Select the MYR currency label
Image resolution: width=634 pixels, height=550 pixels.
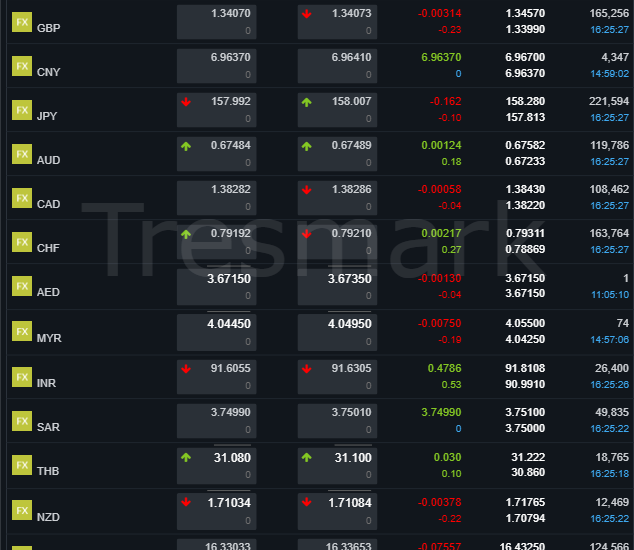click(x=49, y=338)
